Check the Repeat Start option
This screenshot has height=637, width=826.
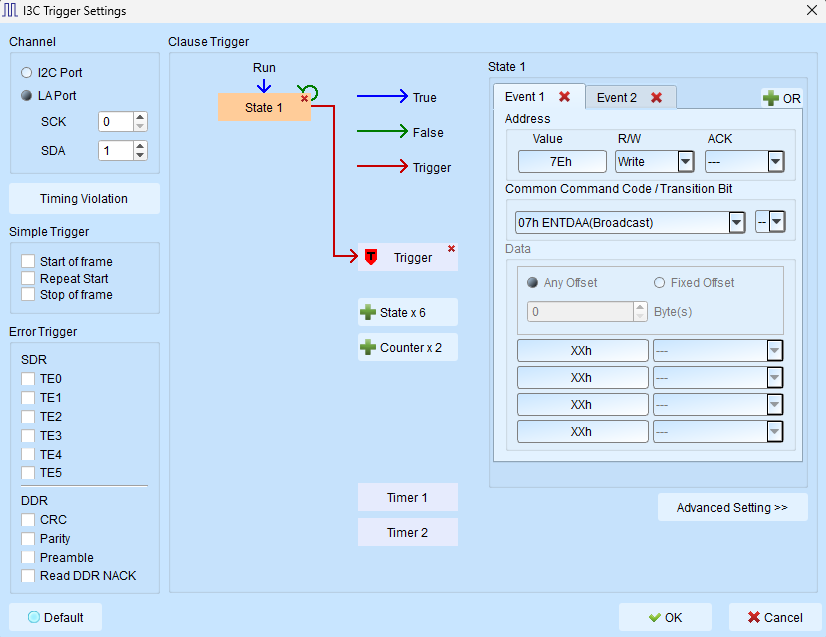click(28, 278)
